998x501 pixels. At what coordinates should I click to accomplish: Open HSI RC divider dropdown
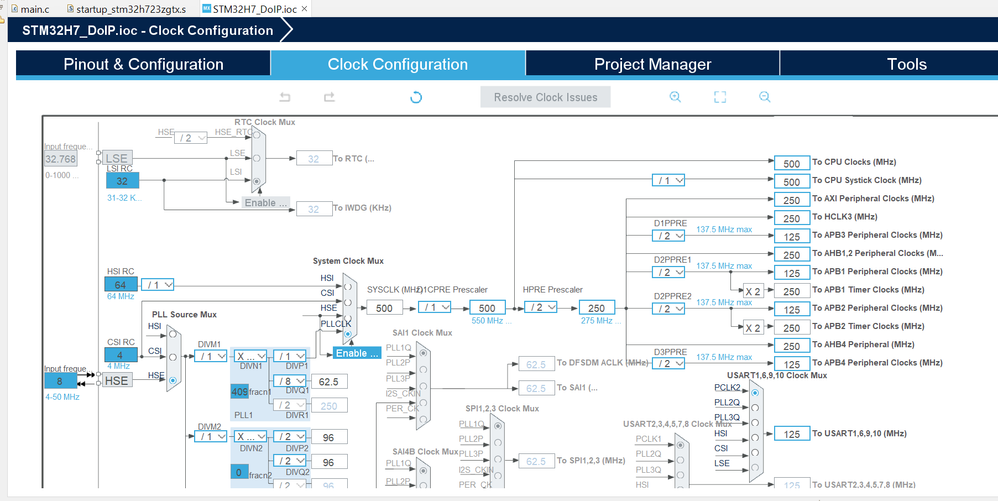pyautogui.click(x=157, y=285)
